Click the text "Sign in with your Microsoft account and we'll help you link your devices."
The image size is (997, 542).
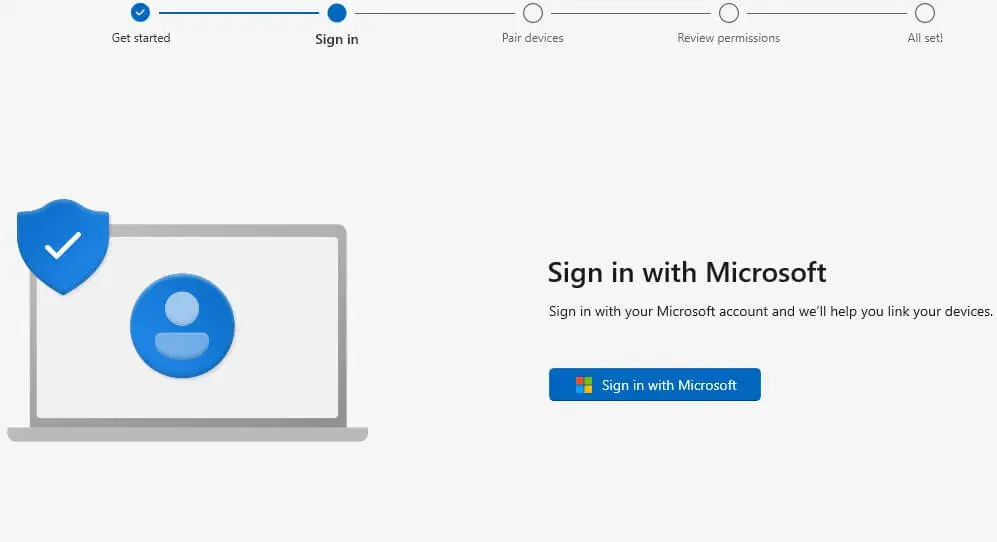pos(771,311)
